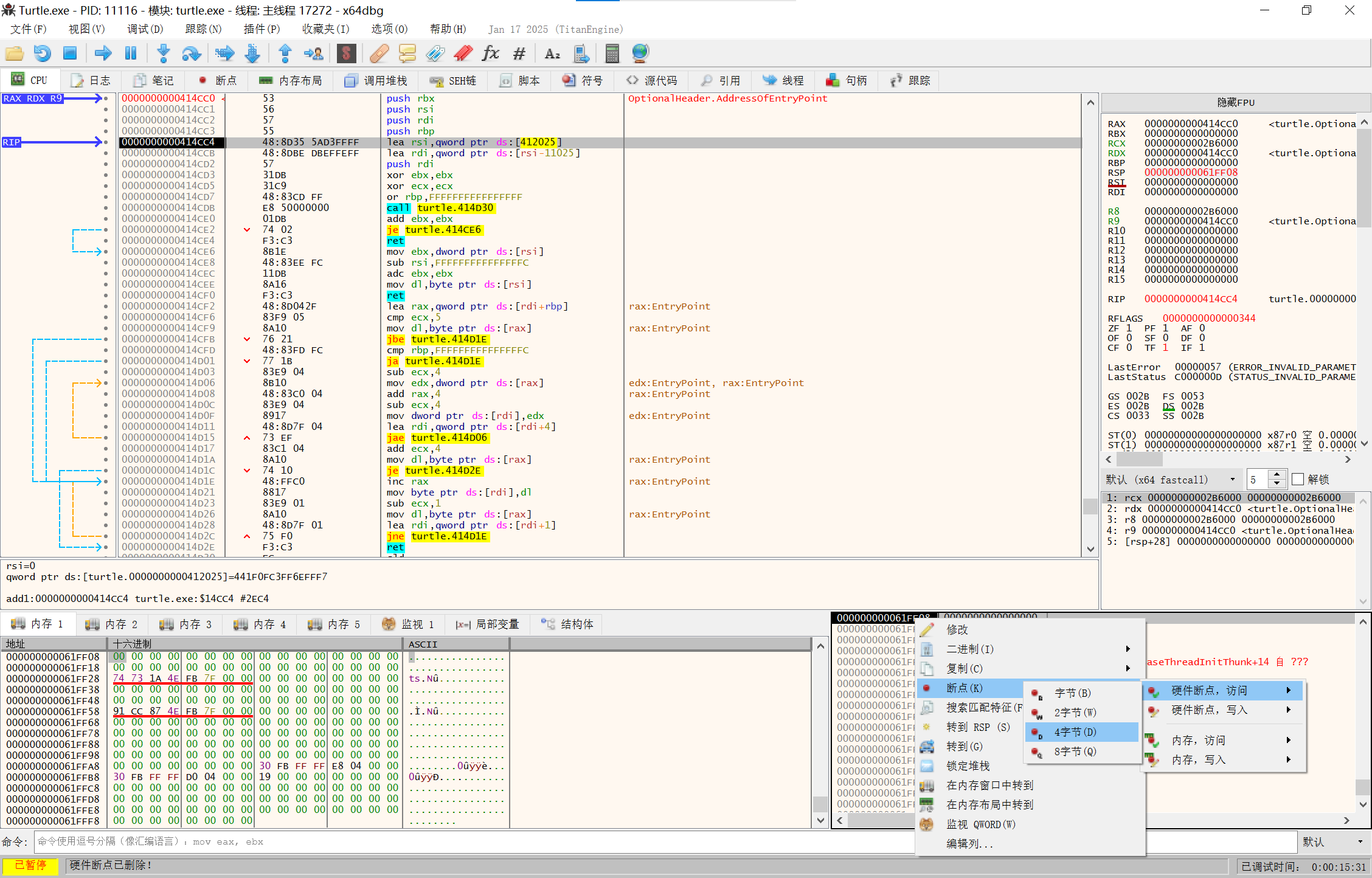Open the patches bandage icon
The image size is (1372, 878).
(379, 54)
